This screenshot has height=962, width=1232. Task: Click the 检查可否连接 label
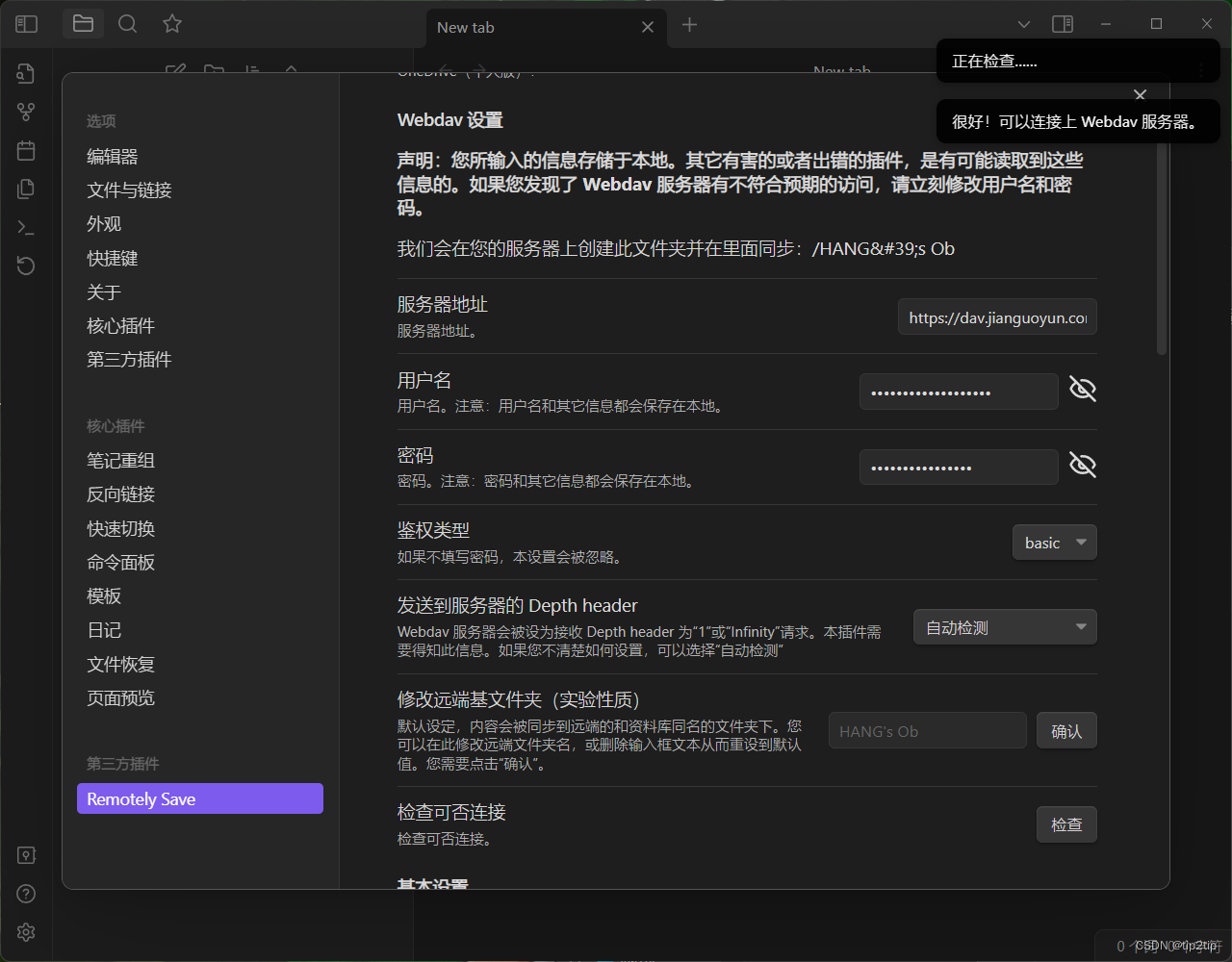point(451,812)
